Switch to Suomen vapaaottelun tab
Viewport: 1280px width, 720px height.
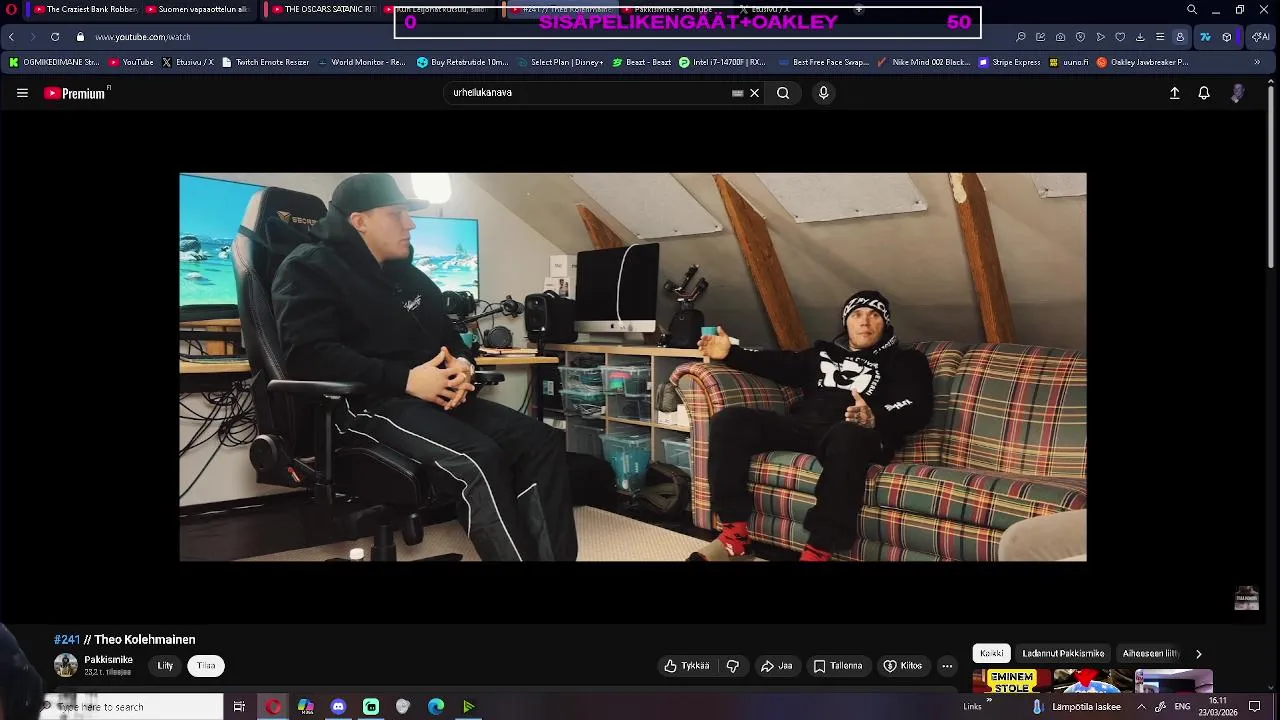coord(198,10)
